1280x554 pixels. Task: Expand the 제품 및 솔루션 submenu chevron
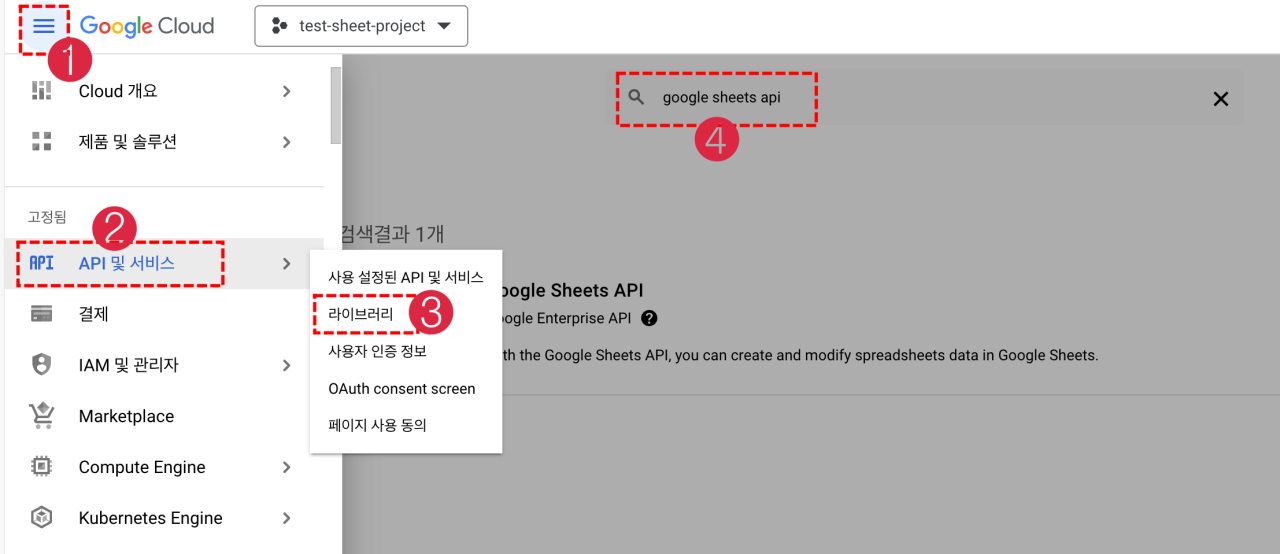click(x=286, y=142)
